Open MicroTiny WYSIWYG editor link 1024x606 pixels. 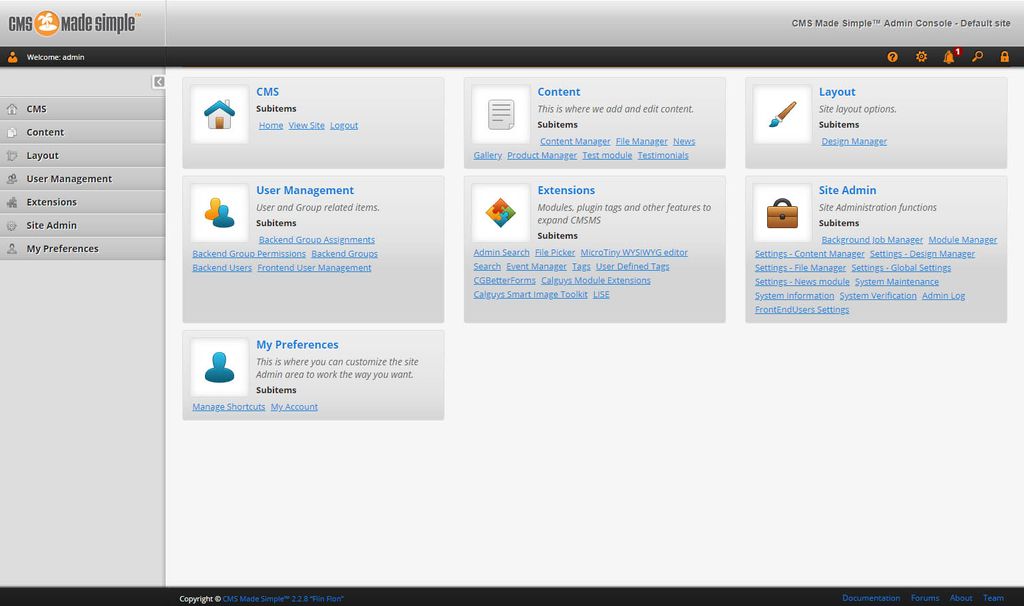(x=634, y=253)
